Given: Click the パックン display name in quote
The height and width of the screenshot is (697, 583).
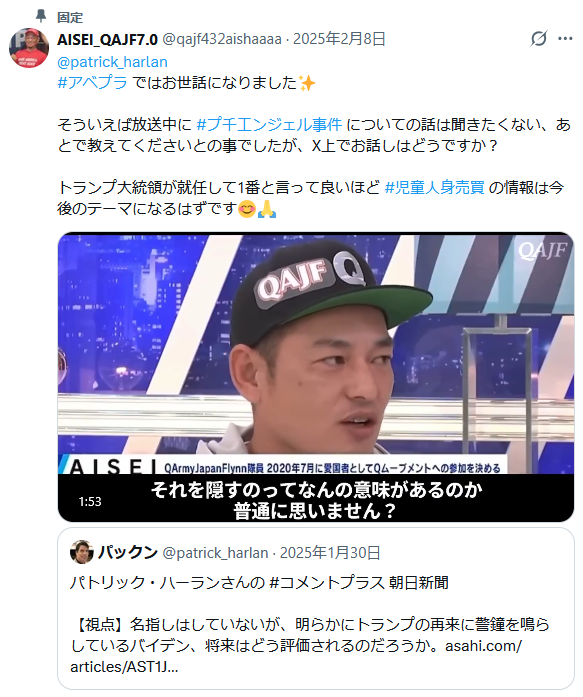Looking at the screenshot, I should coord(128,552).
